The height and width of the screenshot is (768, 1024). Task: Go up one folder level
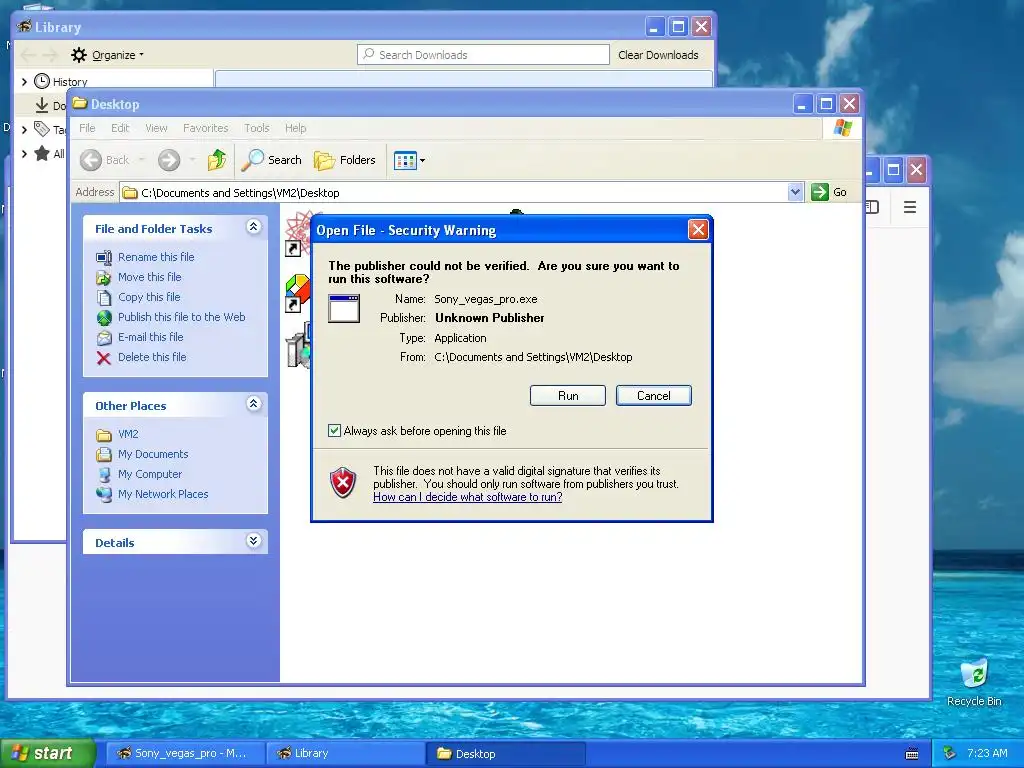(217, 160)
